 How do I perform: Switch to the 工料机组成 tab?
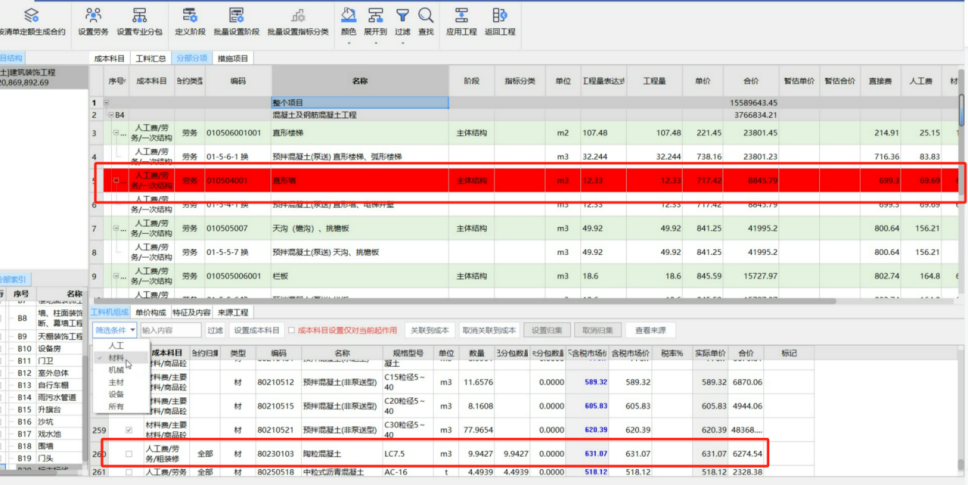110,312
